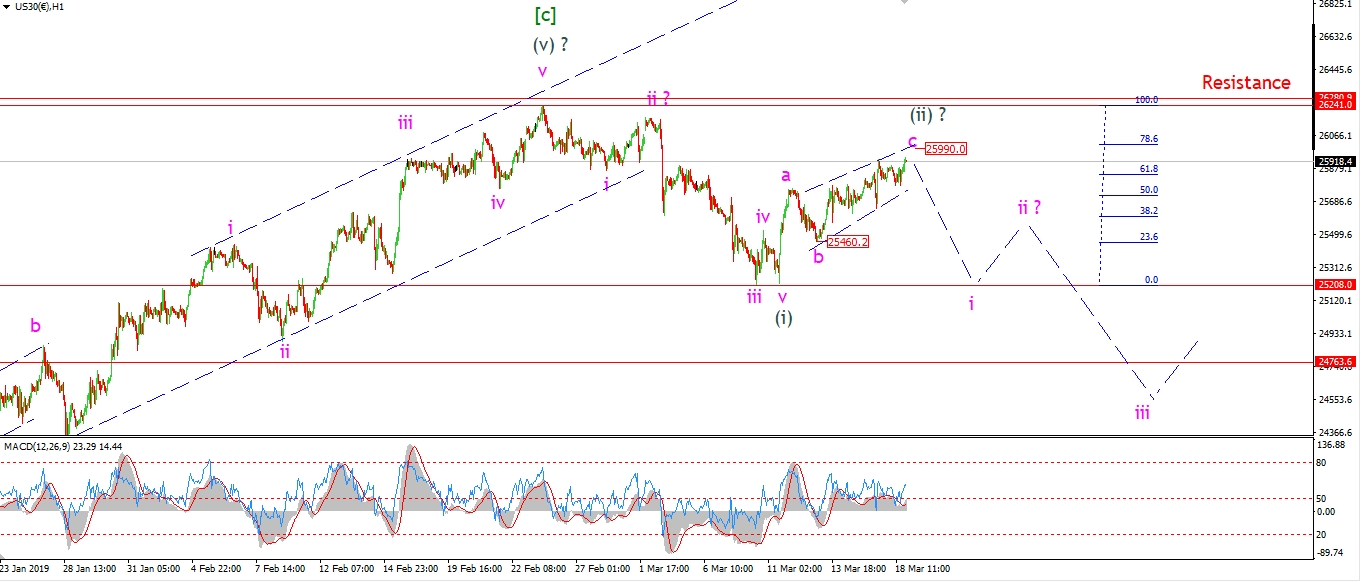
Task: Click the 0.0 Fibonacci base level
Action: click(1151, 280)
